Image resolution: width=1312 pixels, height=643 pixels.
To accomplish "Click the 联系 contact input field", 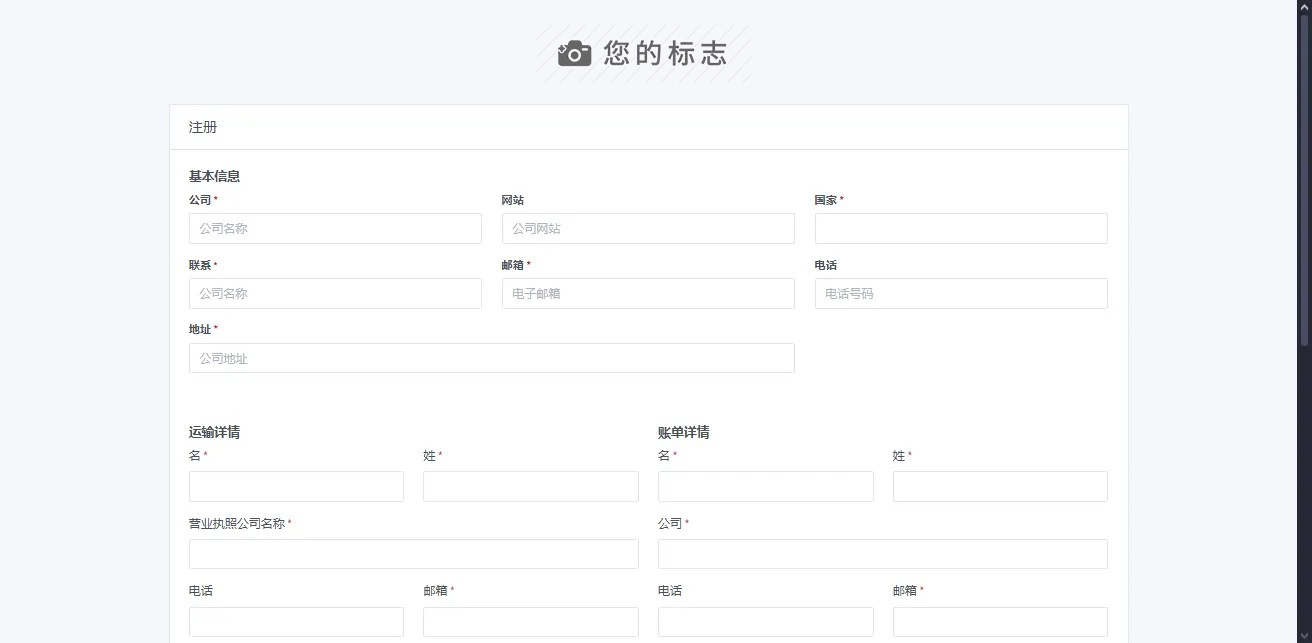I will [335, 293].
